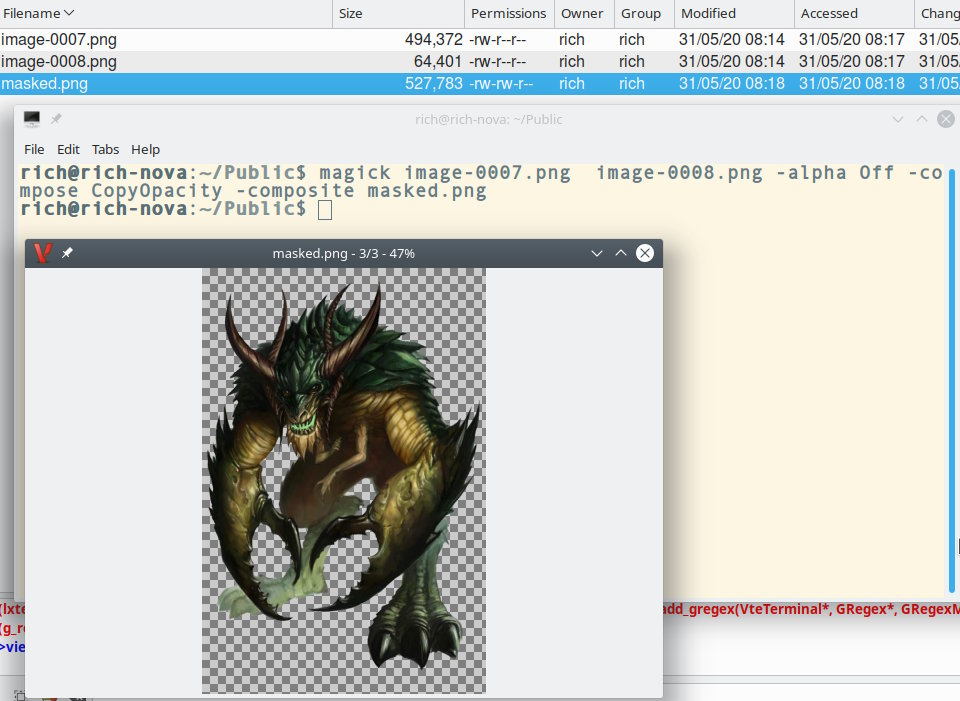Click the red V viewer app icon

[x=42, y=253]
